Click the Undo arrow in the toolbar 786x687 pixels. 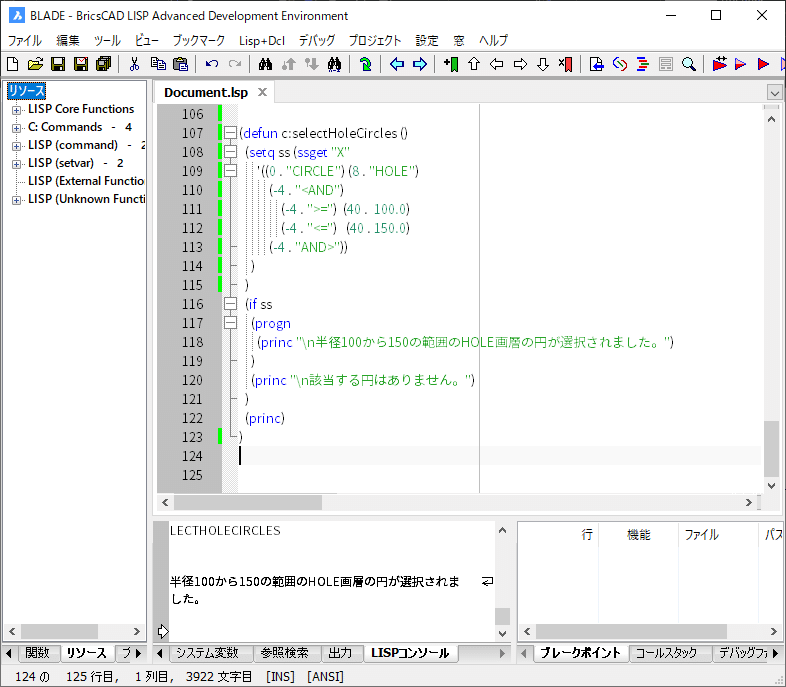click(x=211, y=64)
